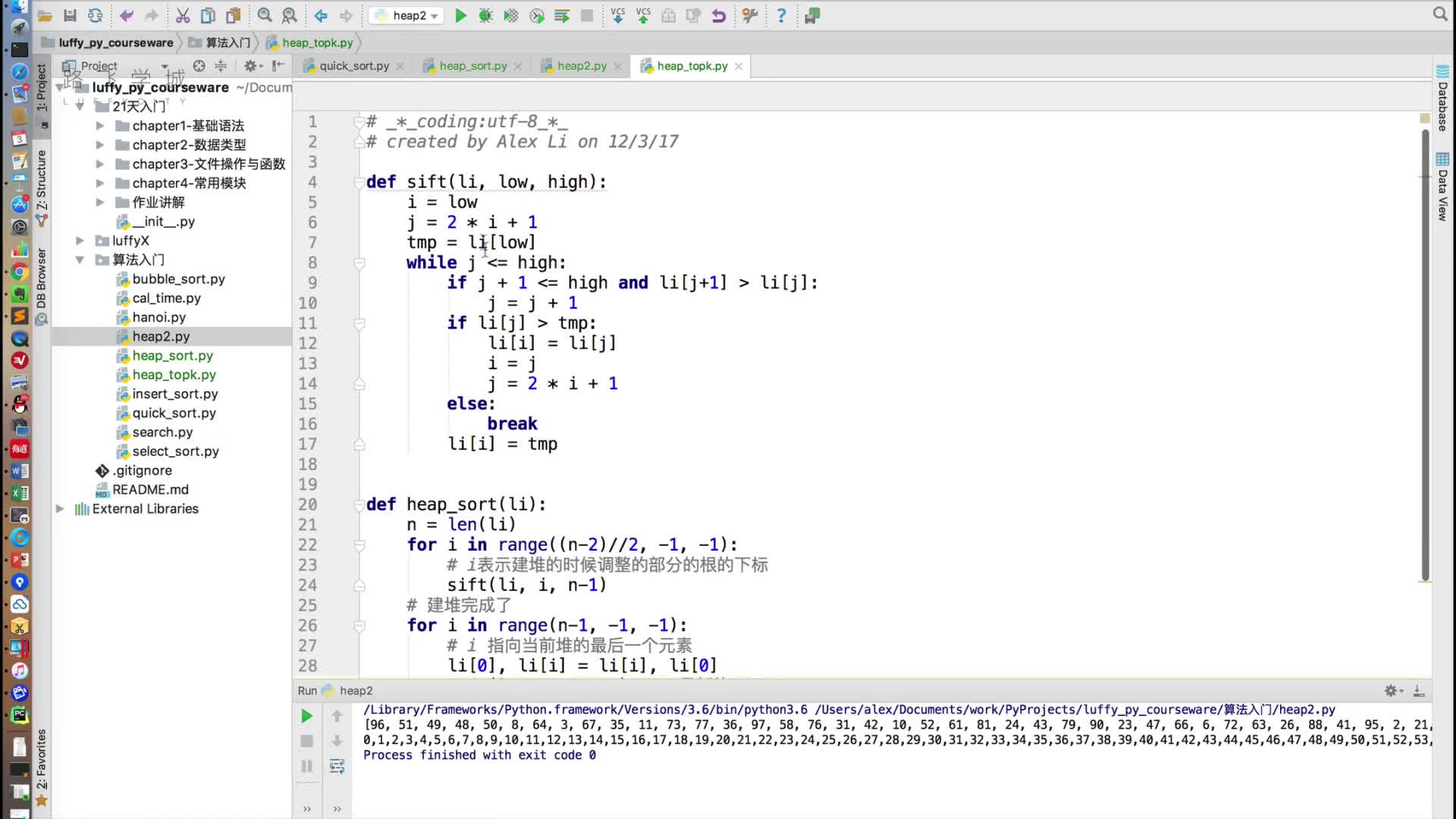Navigate back with the blue arrow
This screenshot has height=819, width=1456.
[321, 15]
